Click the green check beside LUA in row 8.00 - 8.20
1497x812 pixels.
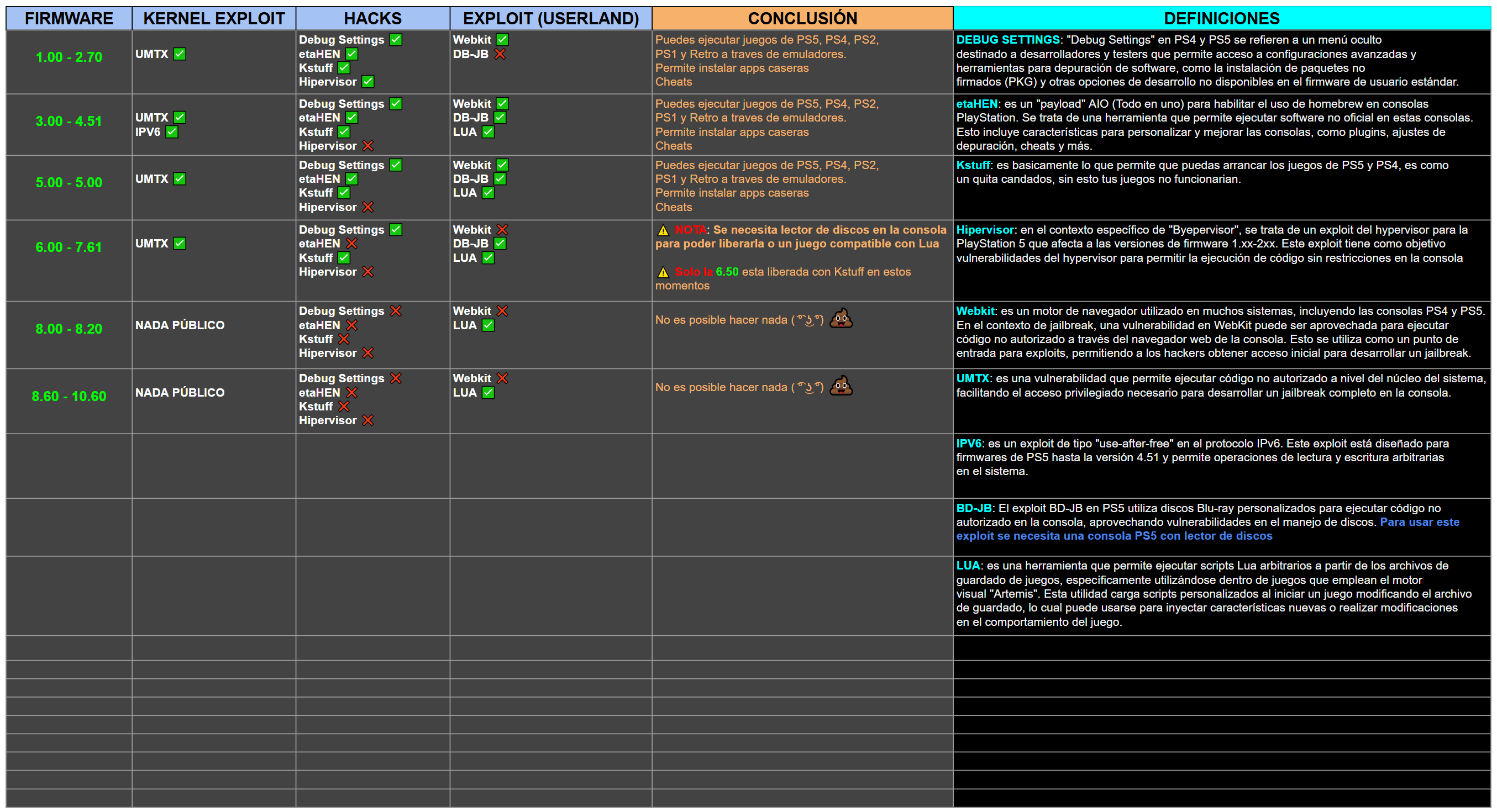[488, 325]
